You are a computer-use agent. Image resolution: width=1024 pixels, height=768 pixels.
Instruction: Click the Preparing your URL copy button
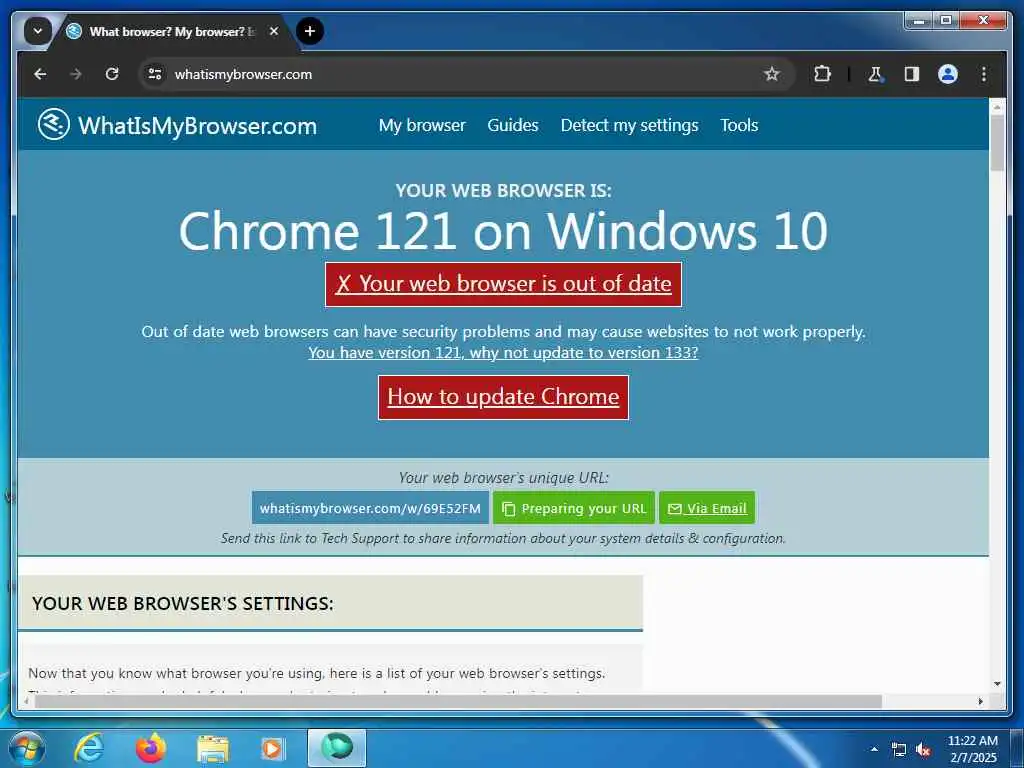[574, 508]
